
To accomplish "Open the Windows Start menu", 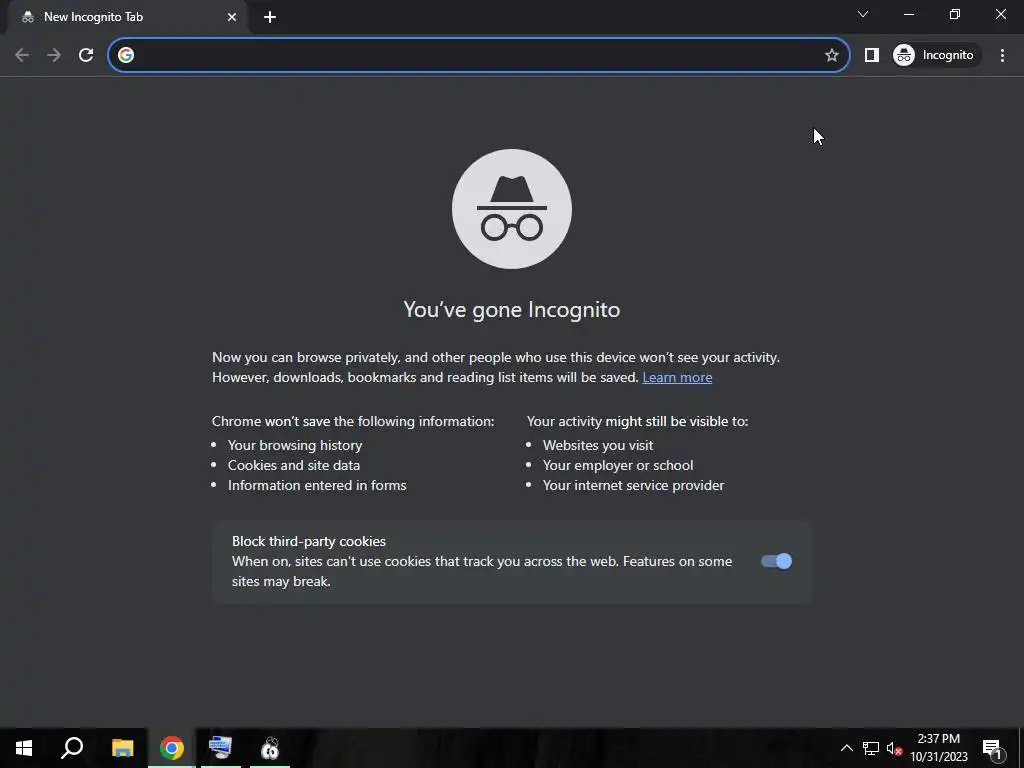I will 24,748.
